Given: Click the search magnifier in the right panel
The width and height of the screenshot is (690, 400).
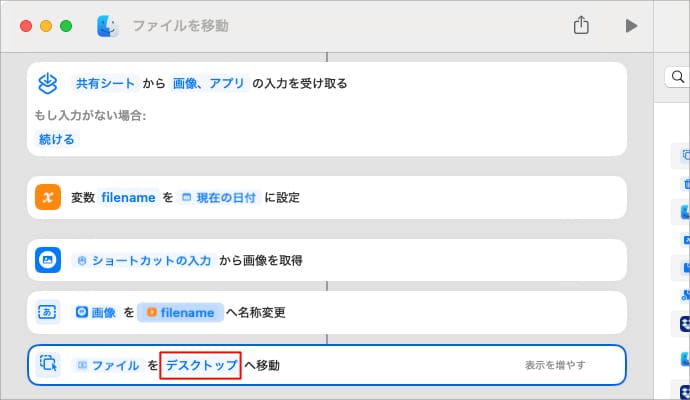Looking at the screenshot, I should 677,77.
